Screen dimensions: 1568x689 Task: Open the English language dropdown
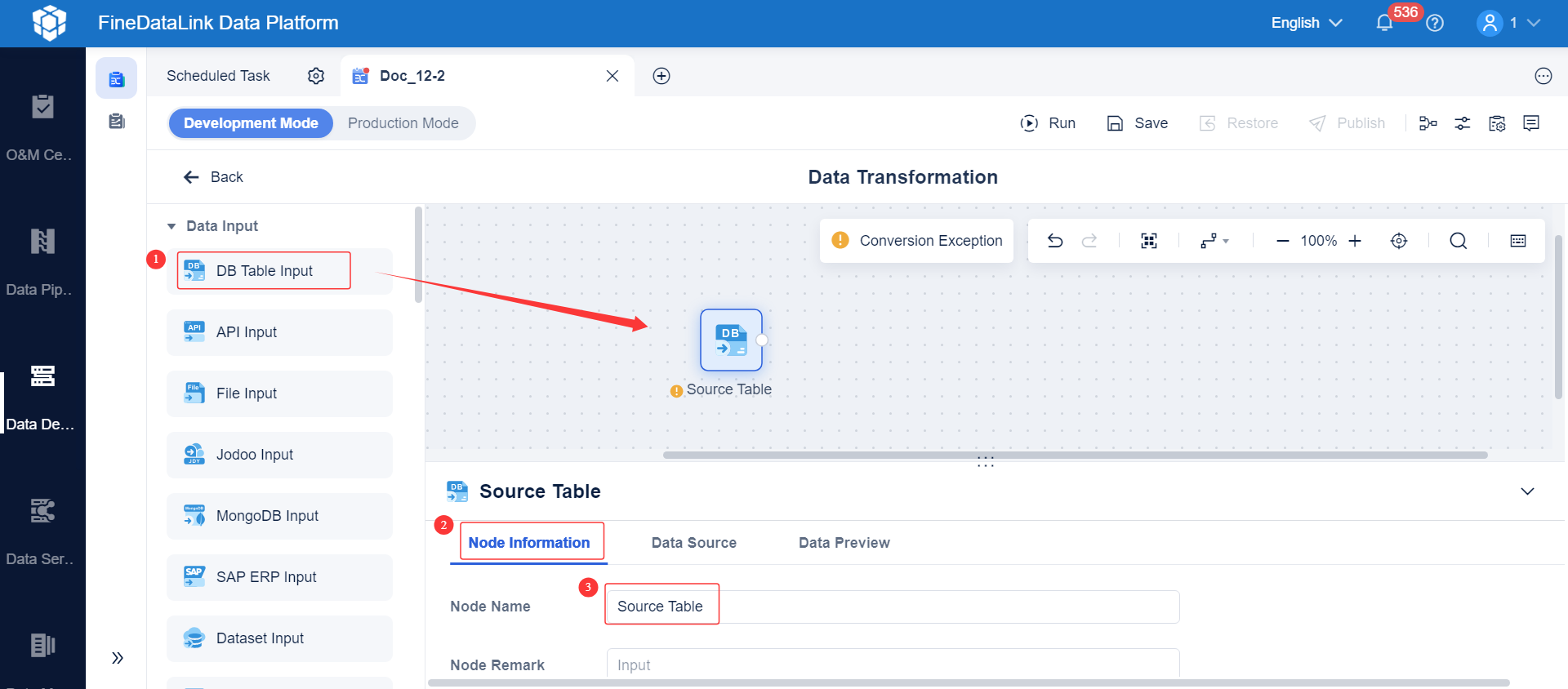[1307, 23]
